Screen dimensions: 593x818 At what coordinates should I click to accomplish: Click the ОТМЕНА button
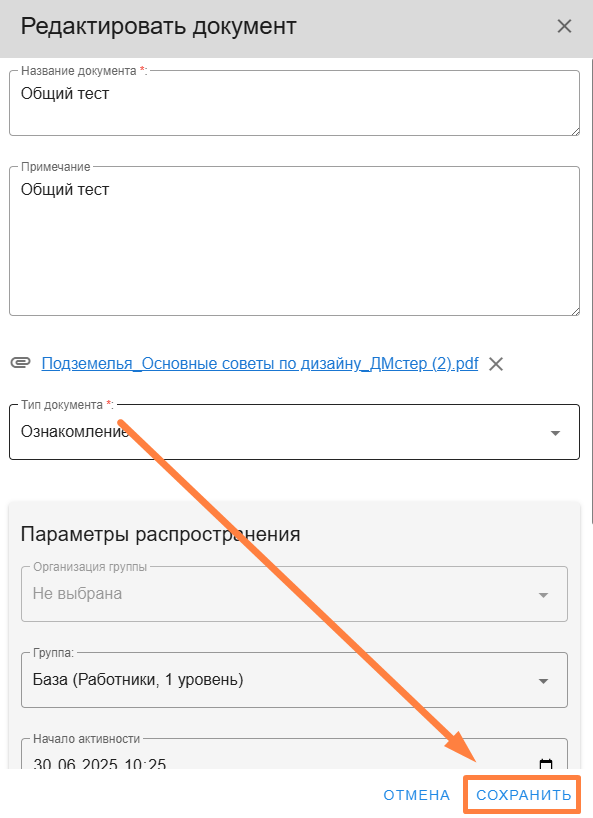pos(416,795)
